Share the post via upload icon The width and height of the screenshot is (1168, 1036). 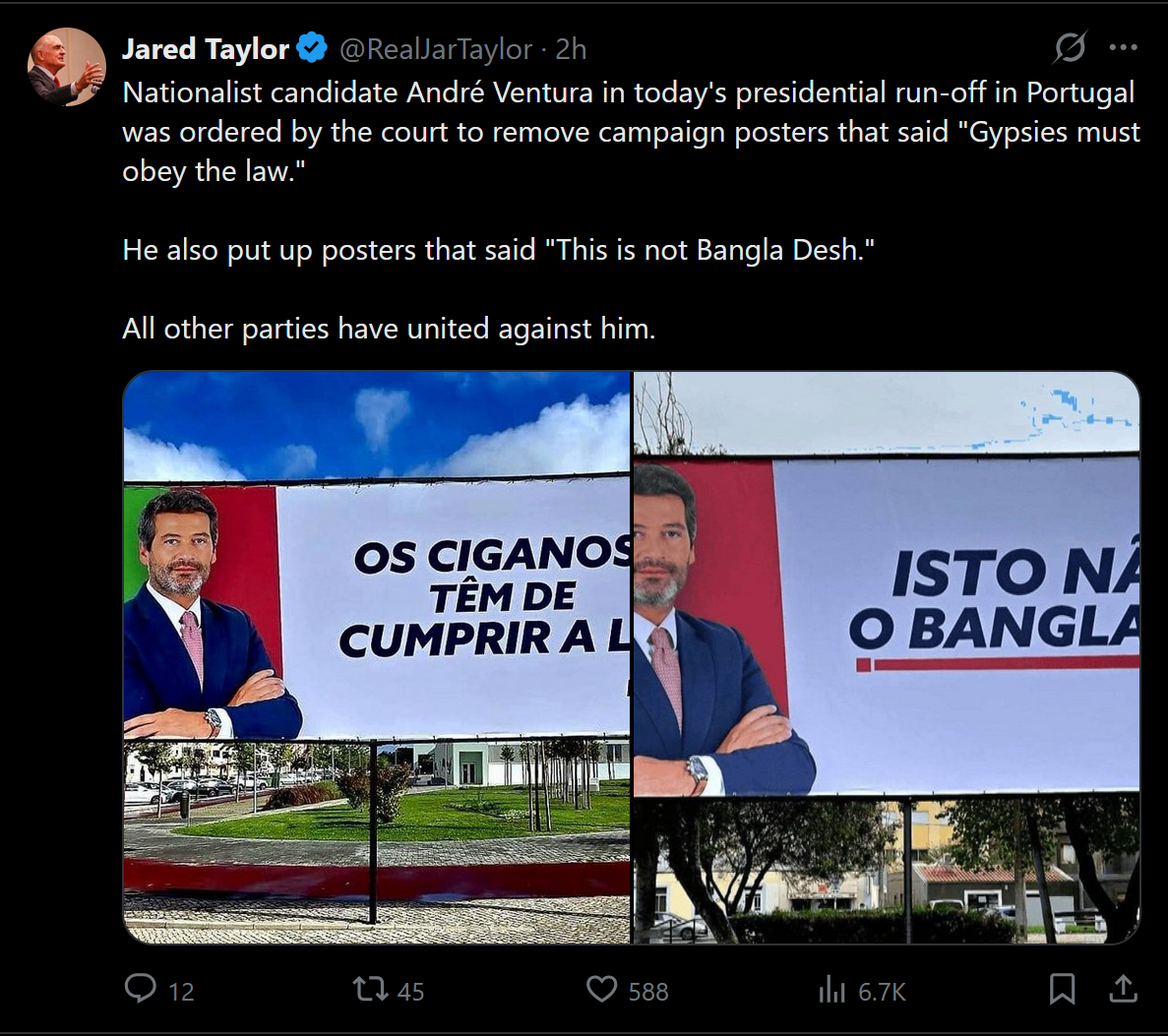click(x=1124, y=989)
